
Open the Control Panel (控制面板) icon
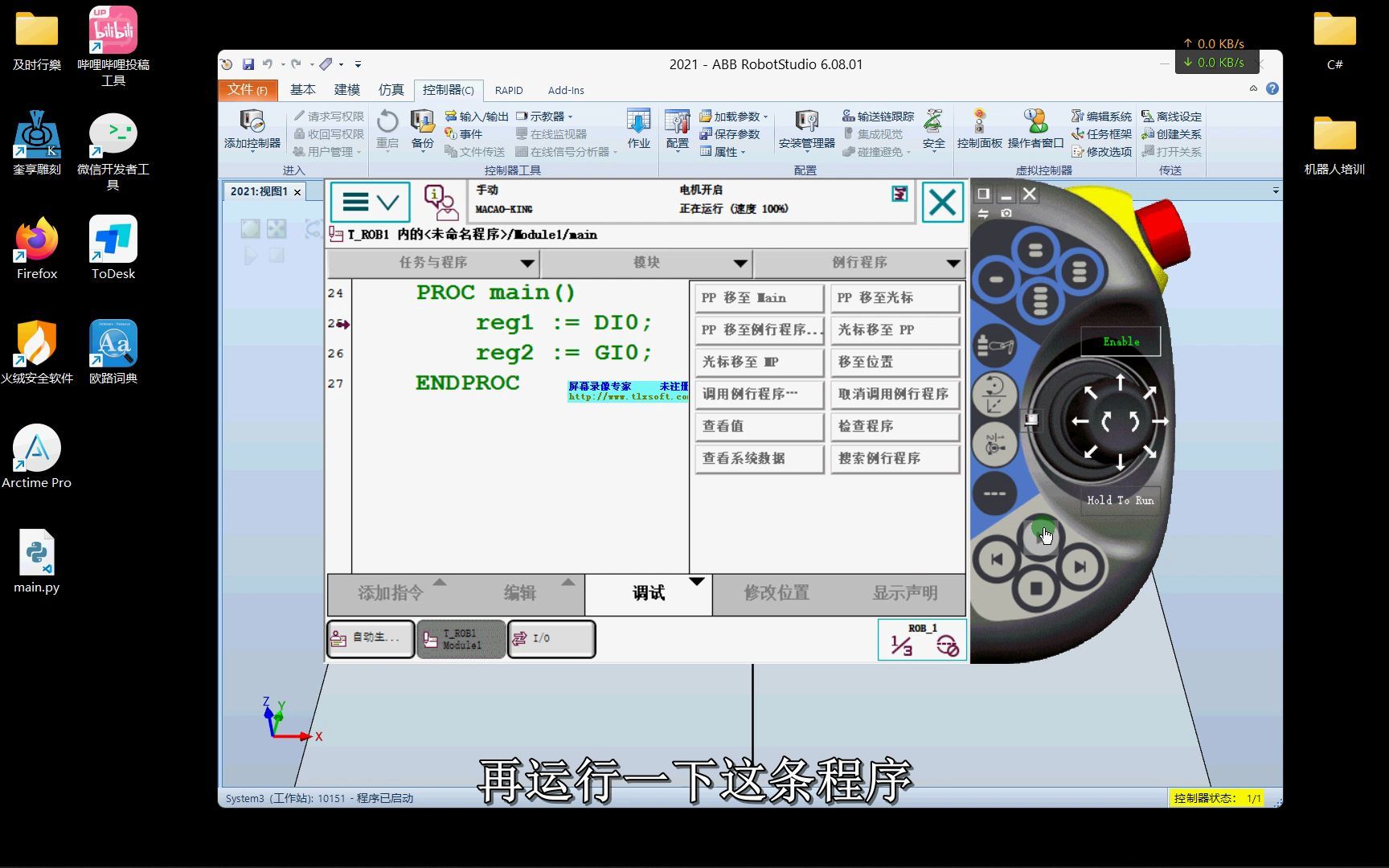(979, 129)
